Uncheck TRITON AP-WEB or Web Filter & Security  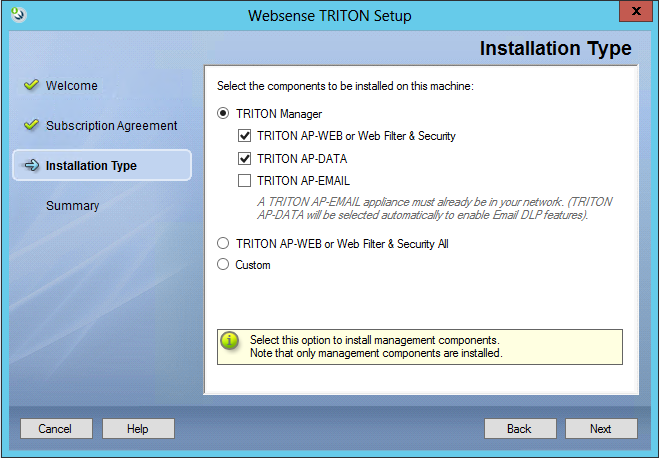point(244,136)
